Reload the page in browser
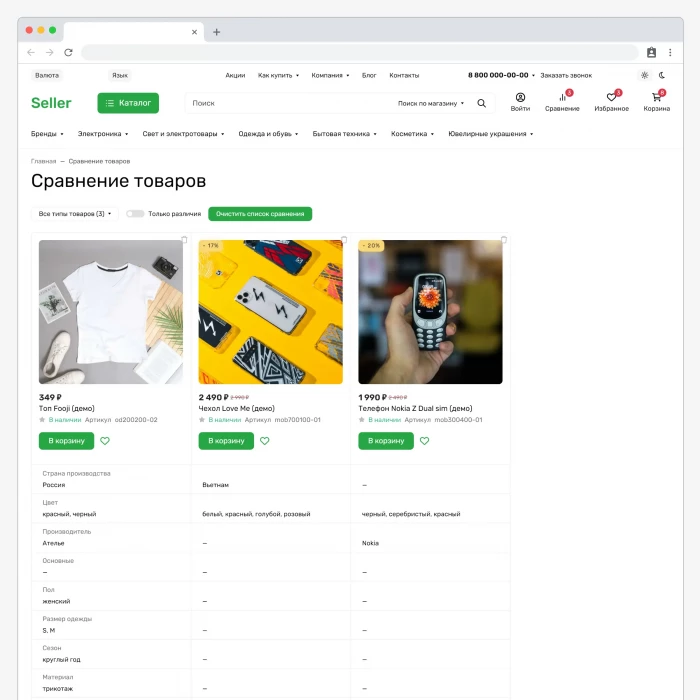The width and height of the screenshot is (700, 700). (x=68, y=52)
